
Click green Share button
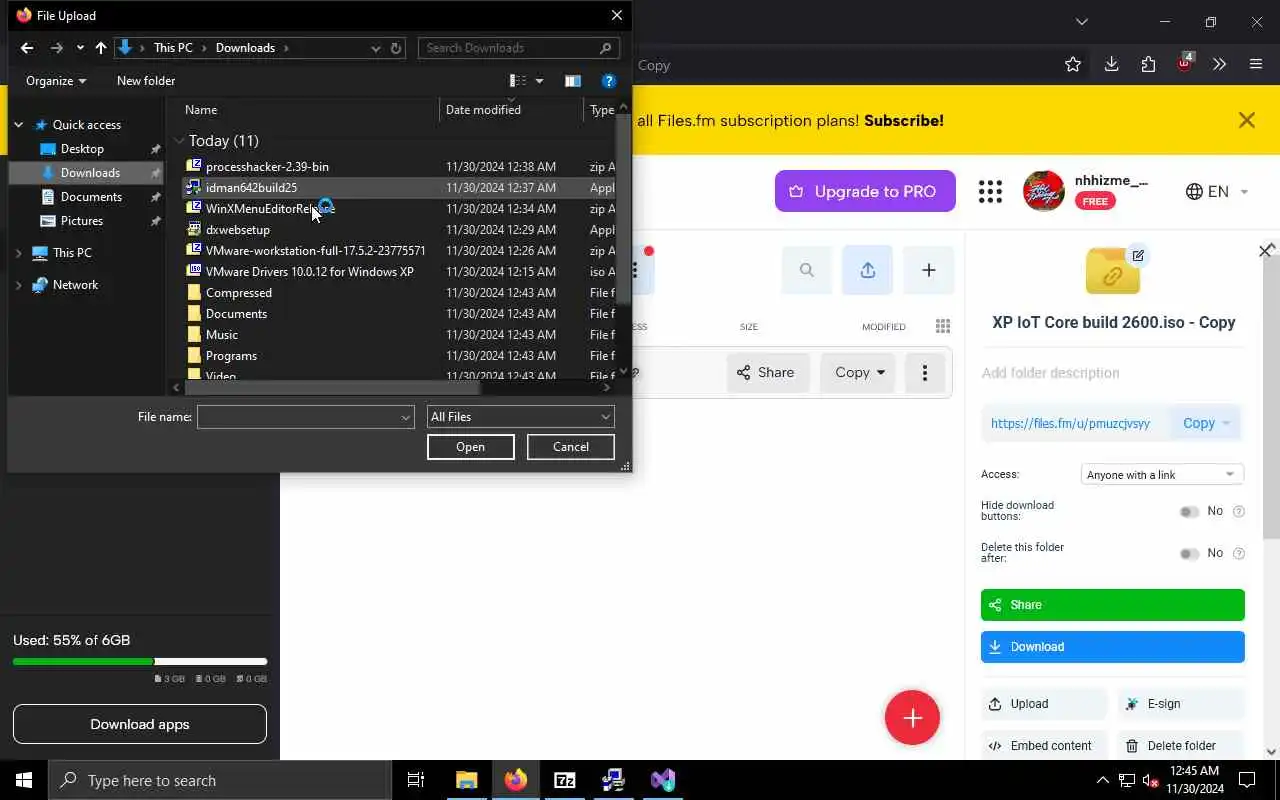coord(1112,605)
